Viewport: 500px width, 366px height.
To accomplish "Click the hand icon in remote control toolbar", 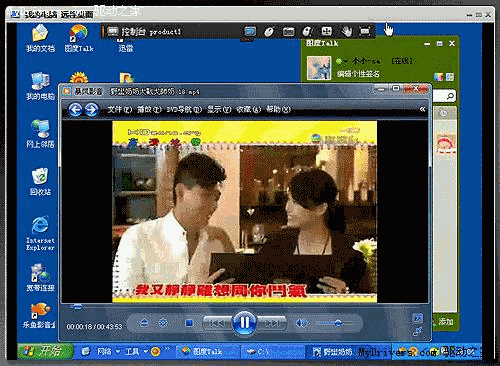I will click(346, 32).
